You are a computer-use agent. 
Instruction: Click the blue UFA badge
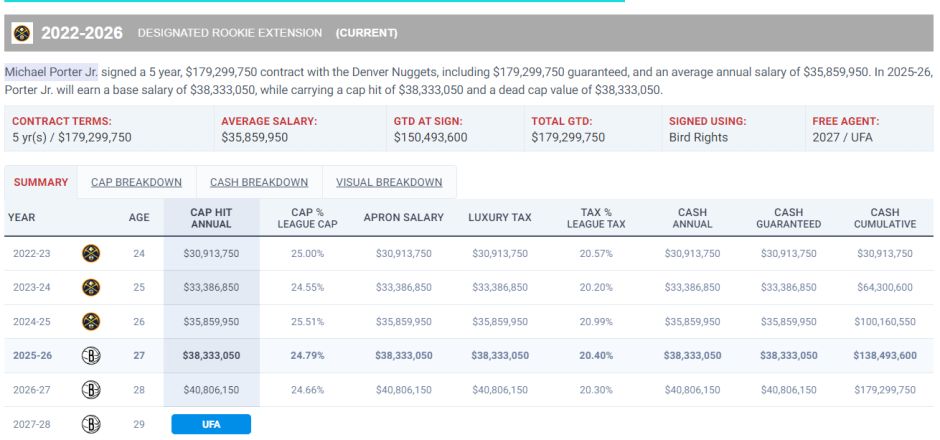pyautogui.click(x=211, y=424)
